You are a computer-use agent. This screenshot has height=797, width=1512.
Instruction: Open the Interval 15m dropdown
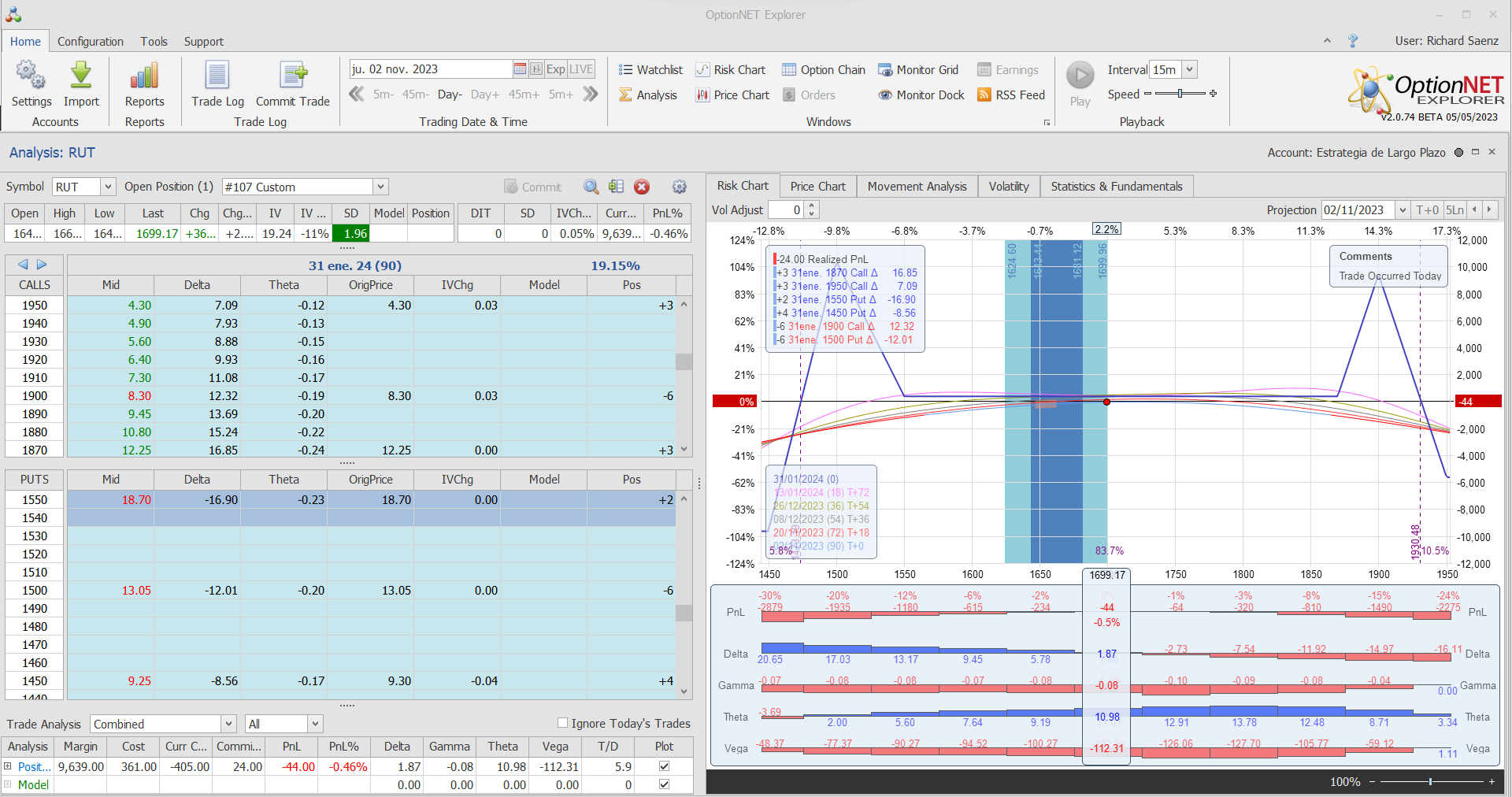[1189, 70]
